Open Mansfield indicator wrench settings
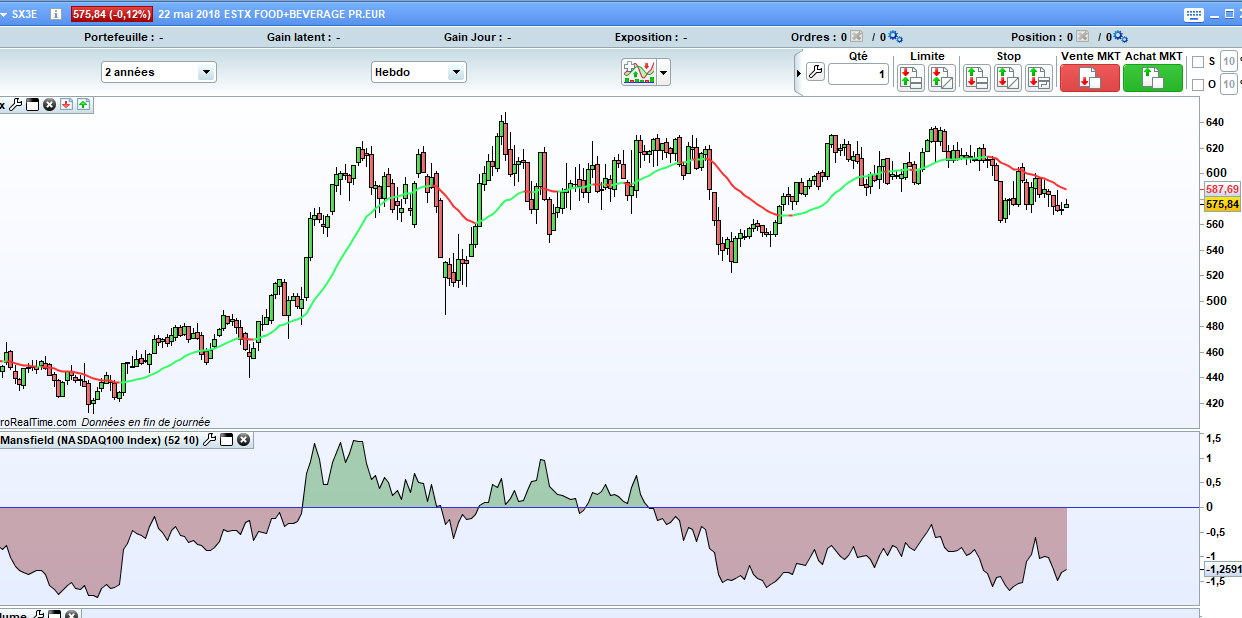 (x=210, y=440)
